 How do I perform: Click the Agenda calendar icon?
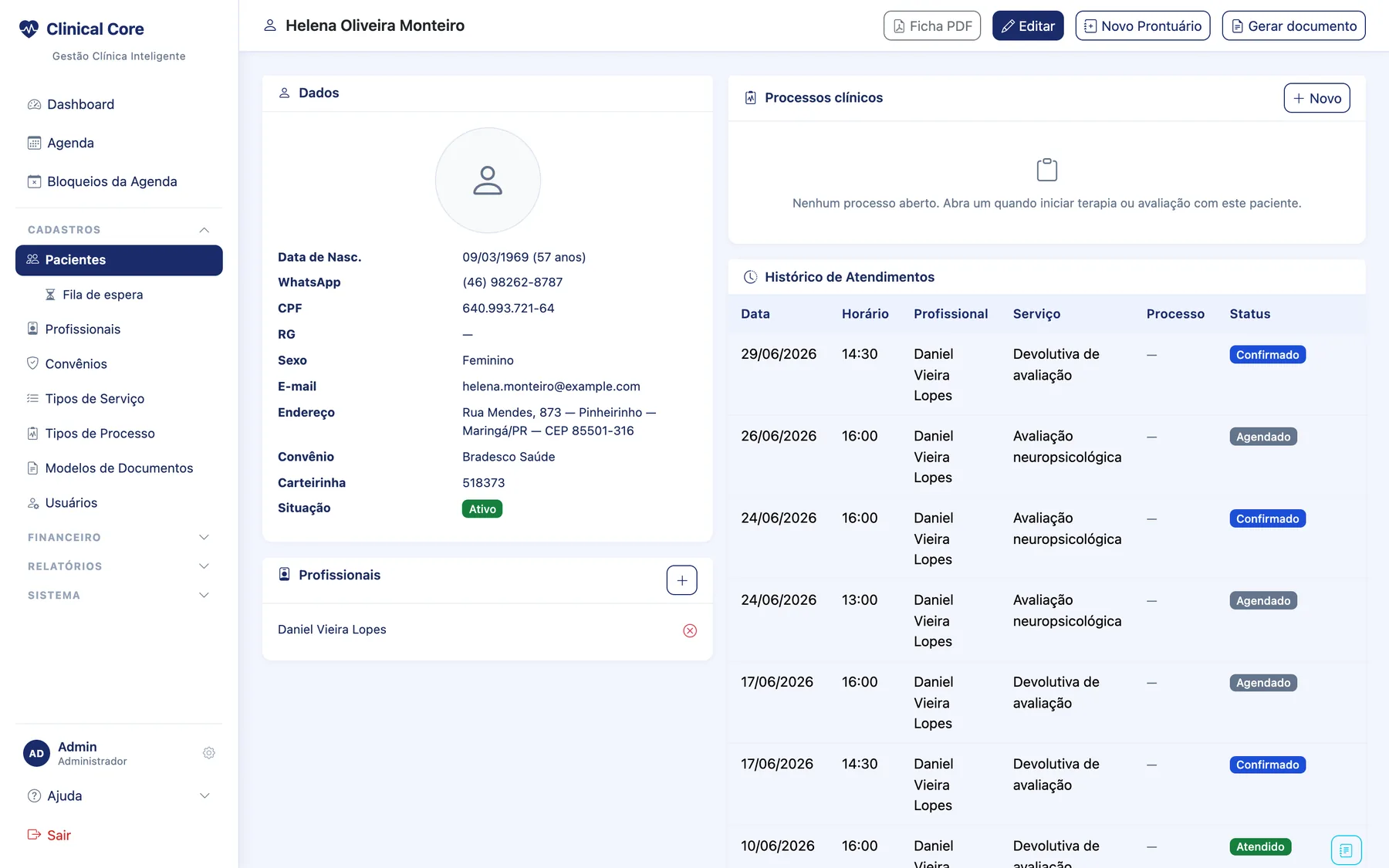pos(34,143)
